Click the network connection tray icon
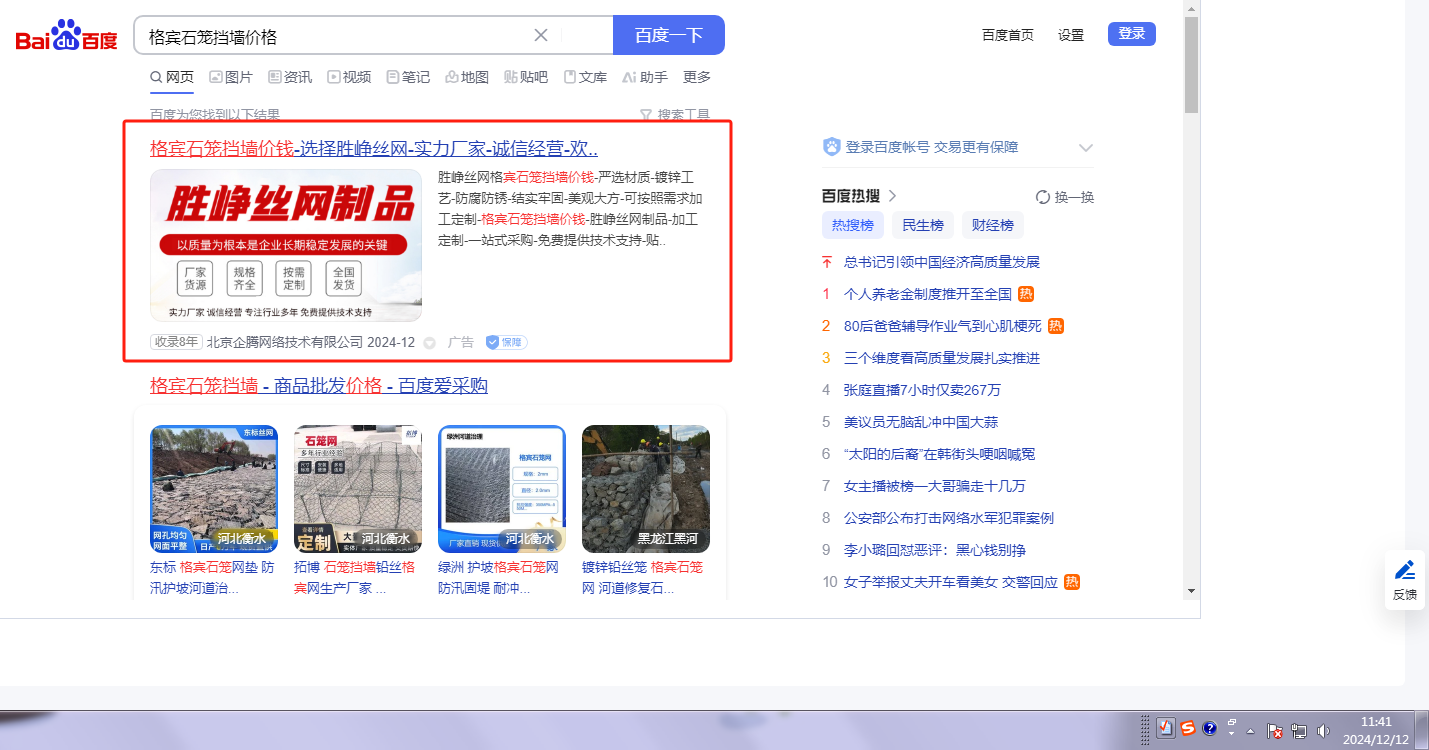This screenshot has width=1429, height=750. tap(1299, 730)
